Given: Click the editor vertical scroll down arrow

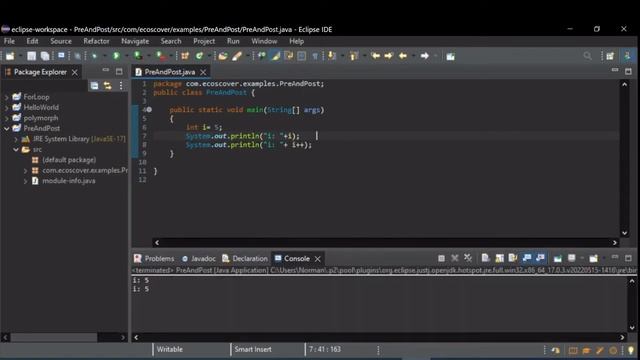Looking at the screenshot, I should [624, 233].
